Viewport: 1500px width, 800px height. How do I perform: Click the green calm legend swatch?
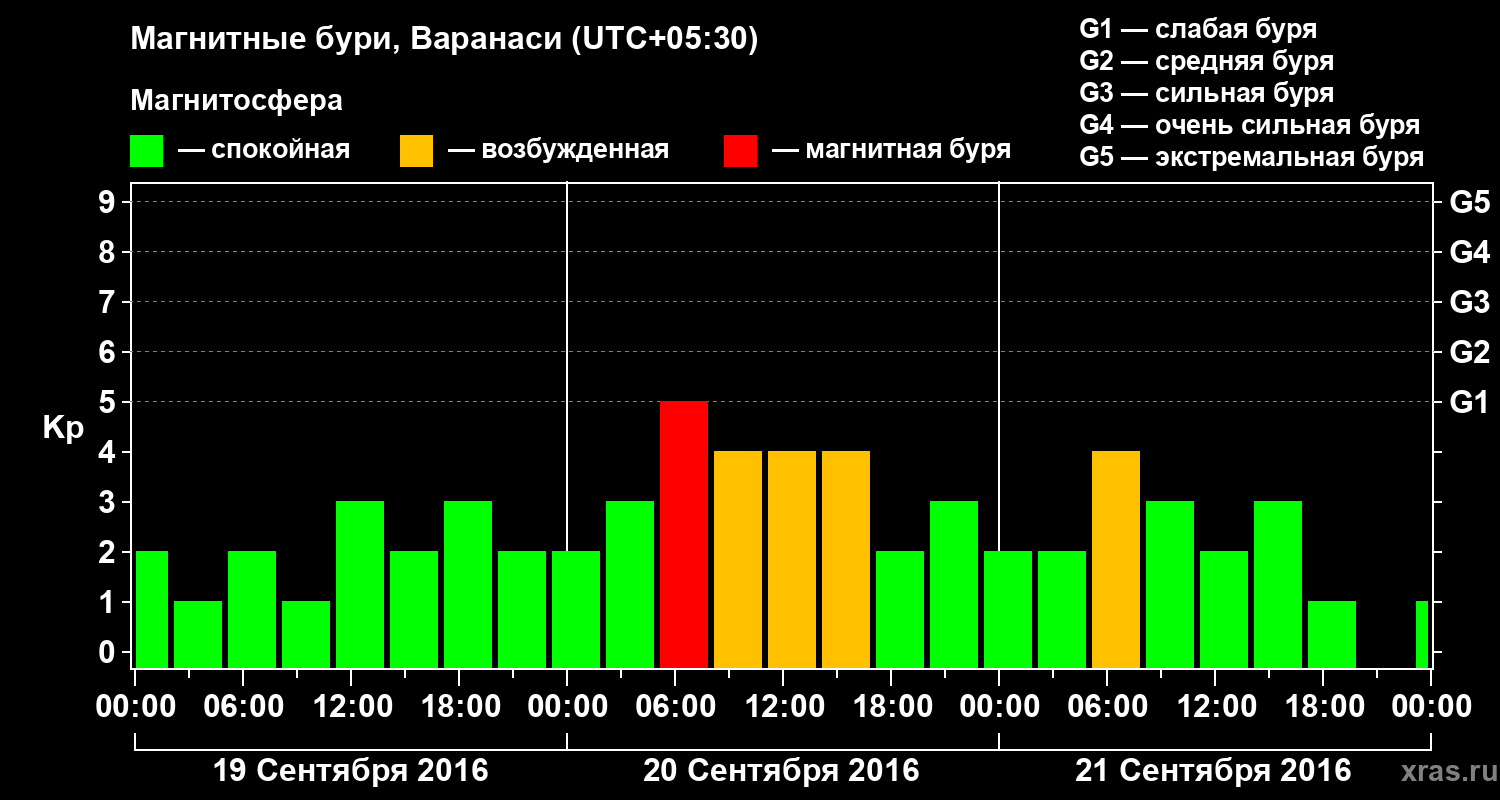click(146, 151)
